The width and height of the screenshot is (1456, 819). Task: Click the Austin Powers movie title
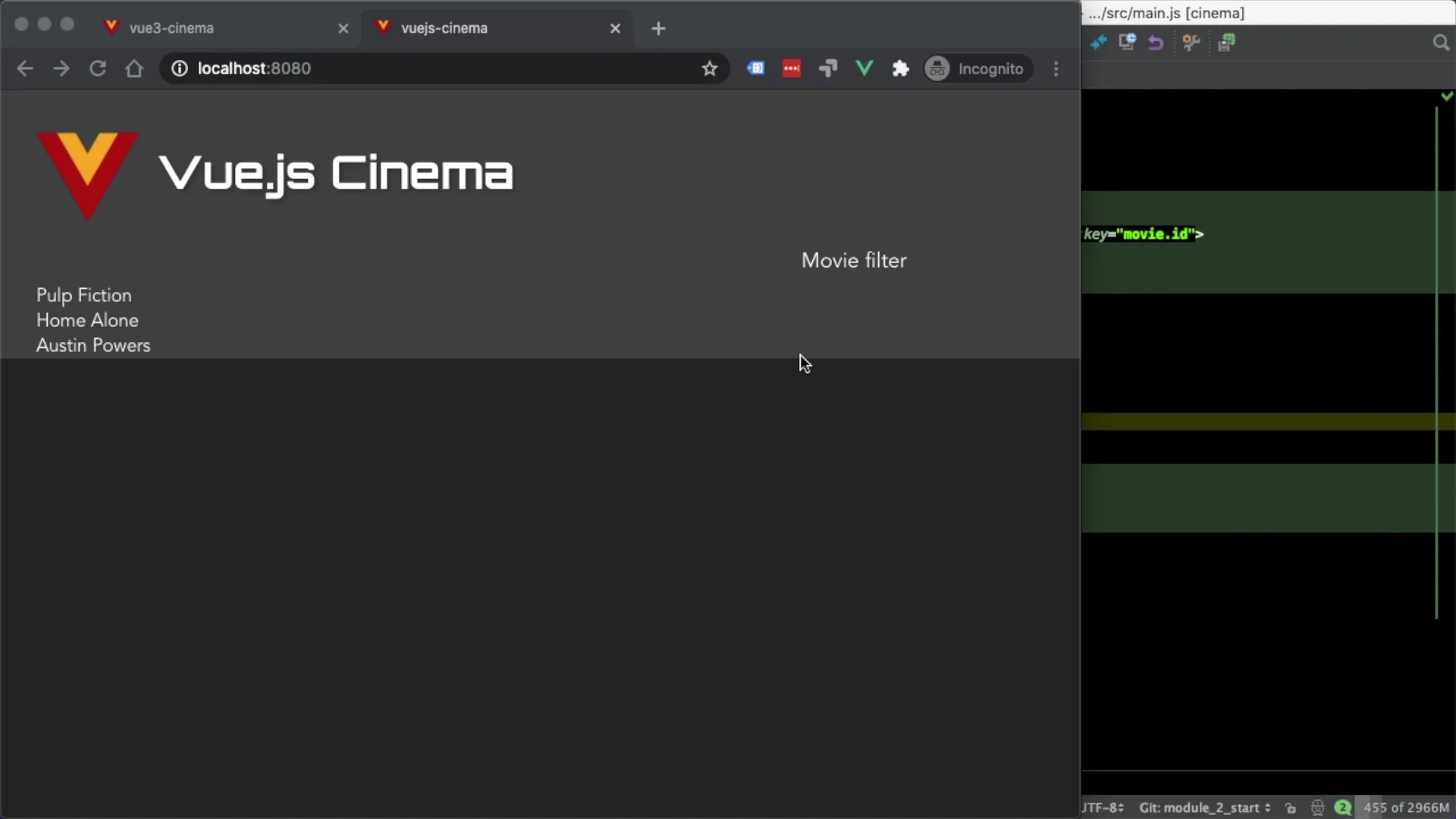(x=93, y=345)
